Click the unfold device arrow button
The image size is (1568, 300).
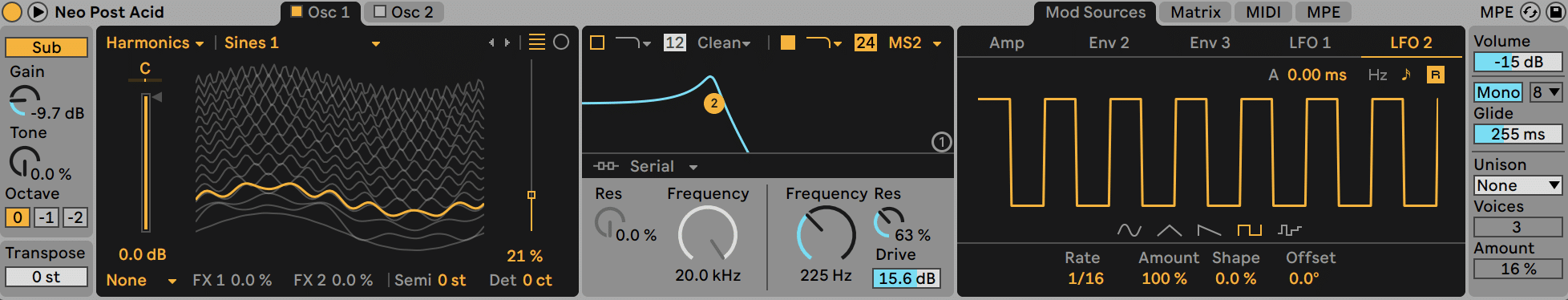click(x=38, y=12)
